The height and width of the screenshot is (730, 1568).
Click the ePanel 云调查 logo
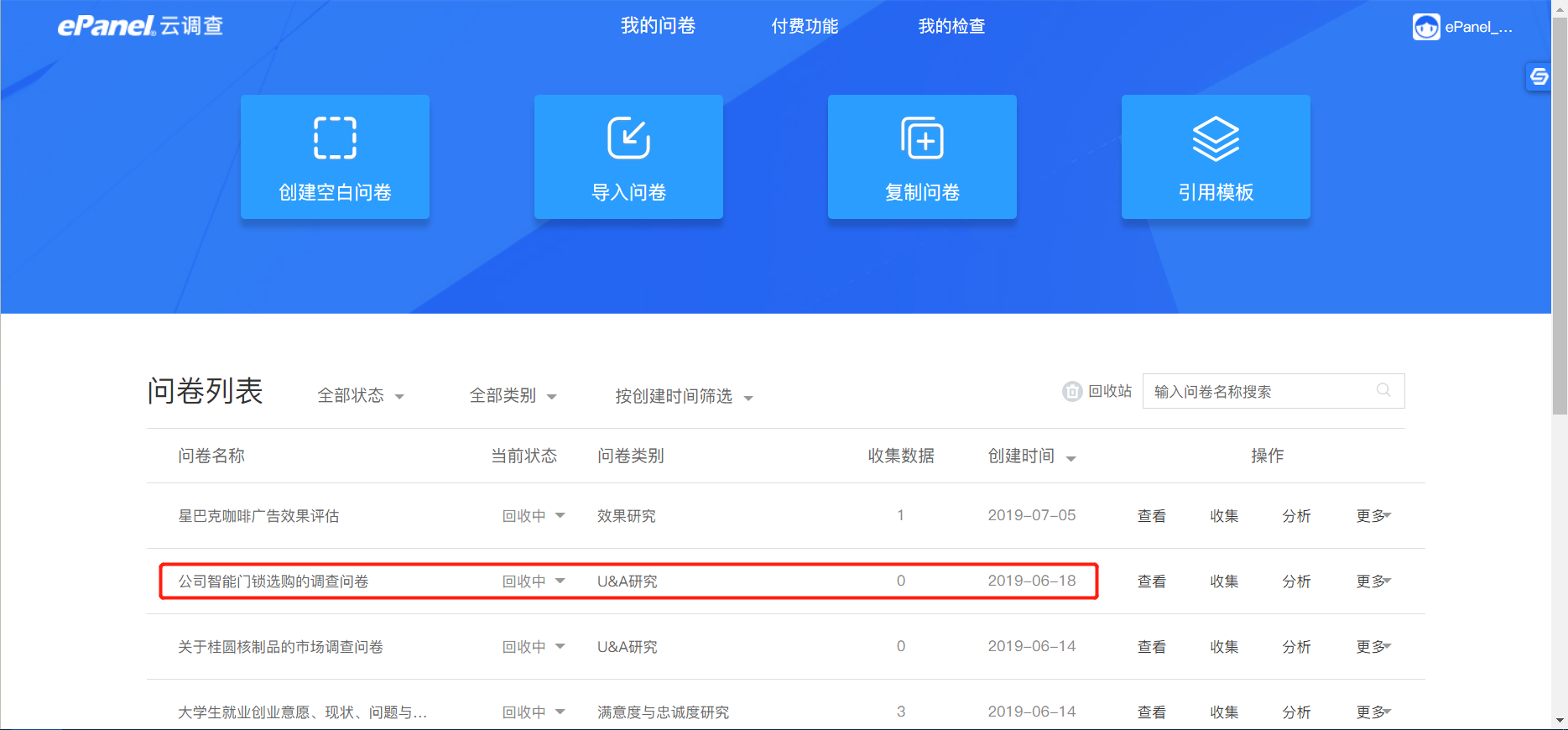pos(140,26)
